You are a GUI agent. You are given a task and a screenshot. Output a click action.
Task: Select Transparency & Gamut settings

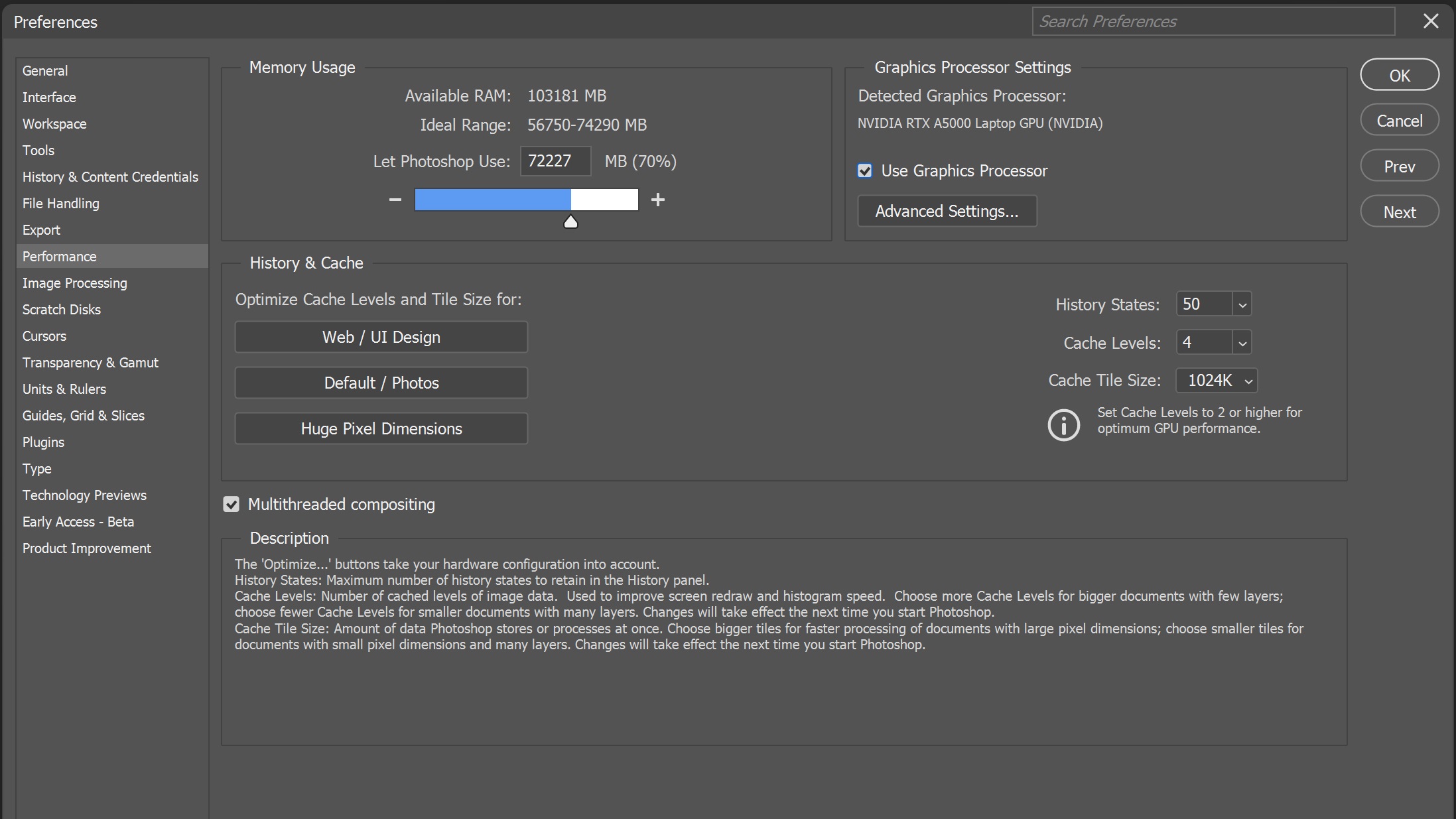90,362
